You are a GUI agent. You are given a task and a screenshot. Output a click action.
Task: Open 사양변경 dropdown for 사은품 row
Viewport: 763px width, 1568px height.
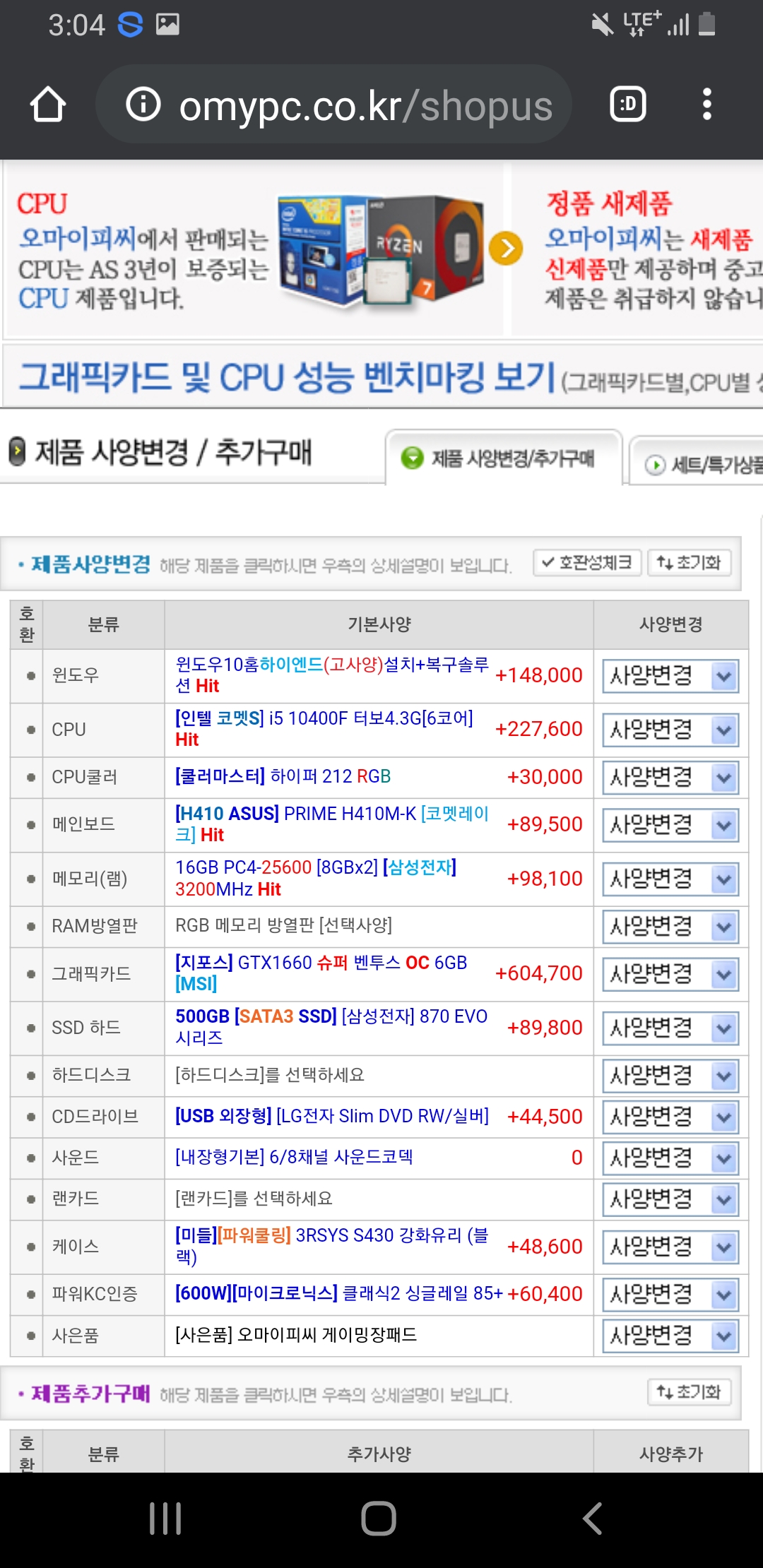click(670, 1336)
